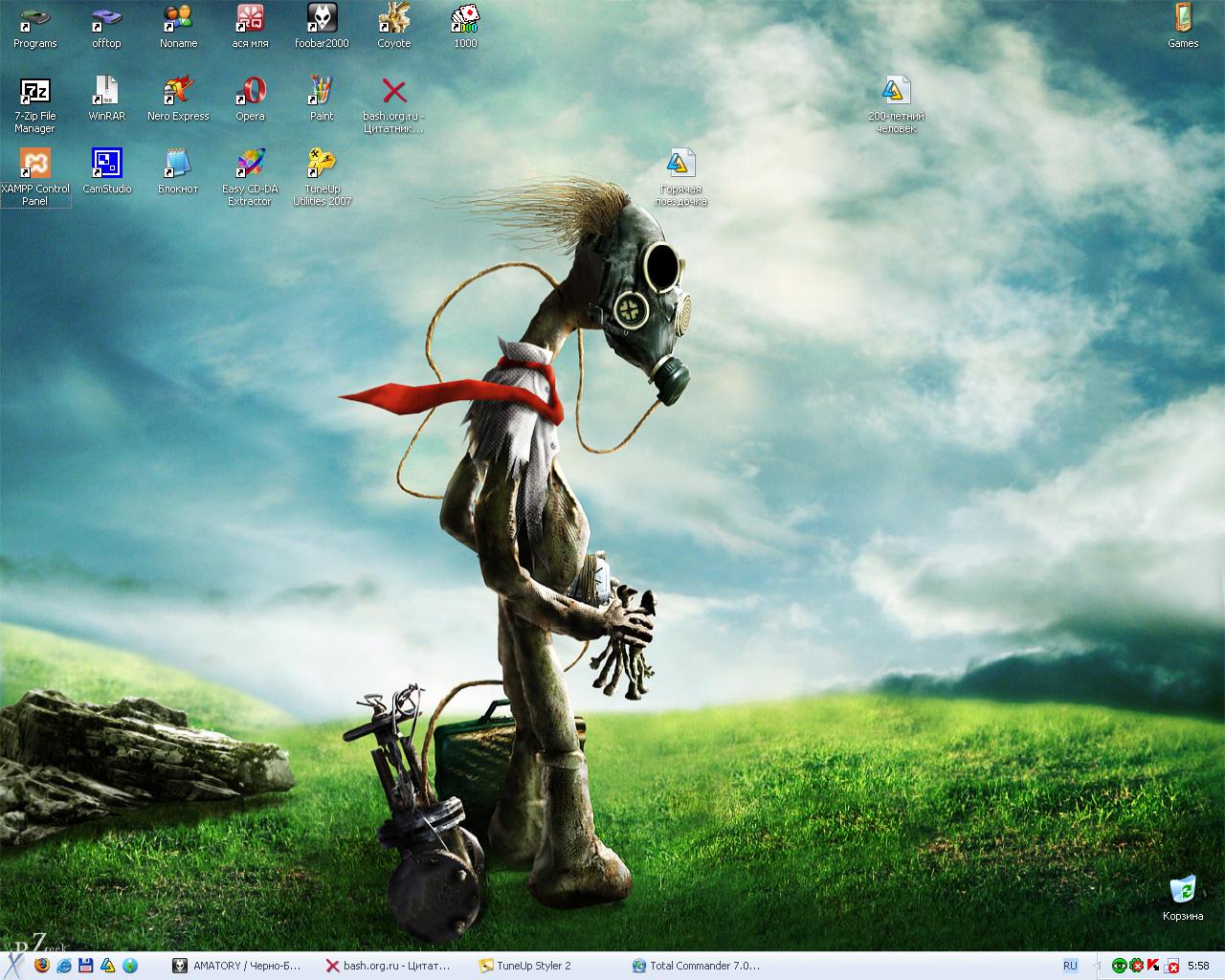The height and width of the screenshot is (980, 1225).
Task: Select the Easy CD-DA Extractor icon
Action: 250,178
